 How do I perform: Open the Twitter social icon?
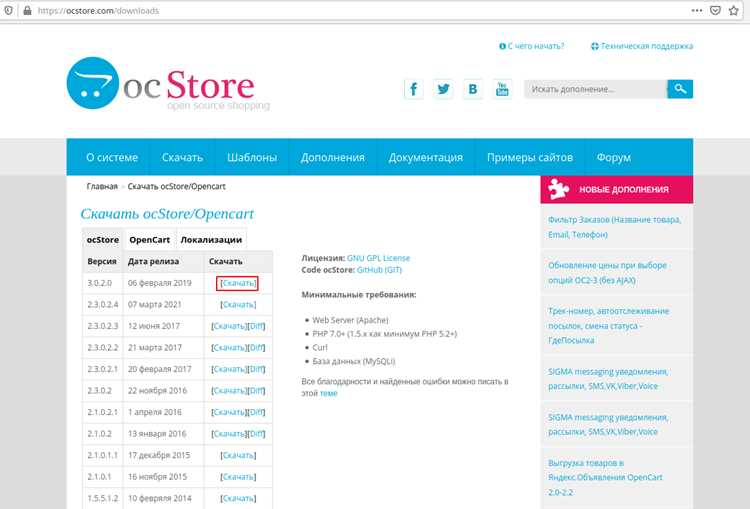click(x=443, y=89)
